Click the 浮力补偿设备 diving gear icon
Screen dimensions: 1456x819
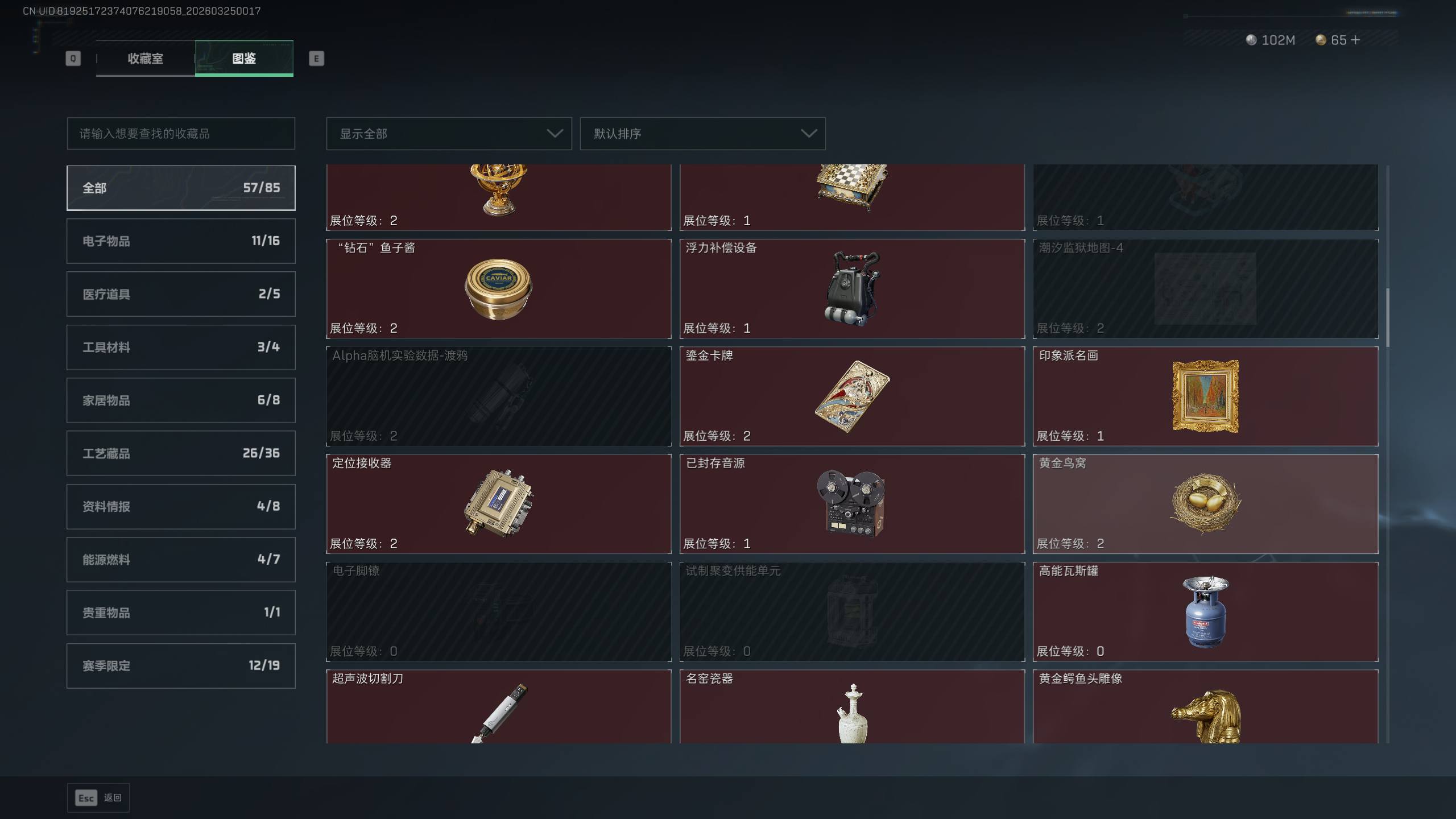pos(851,289)
